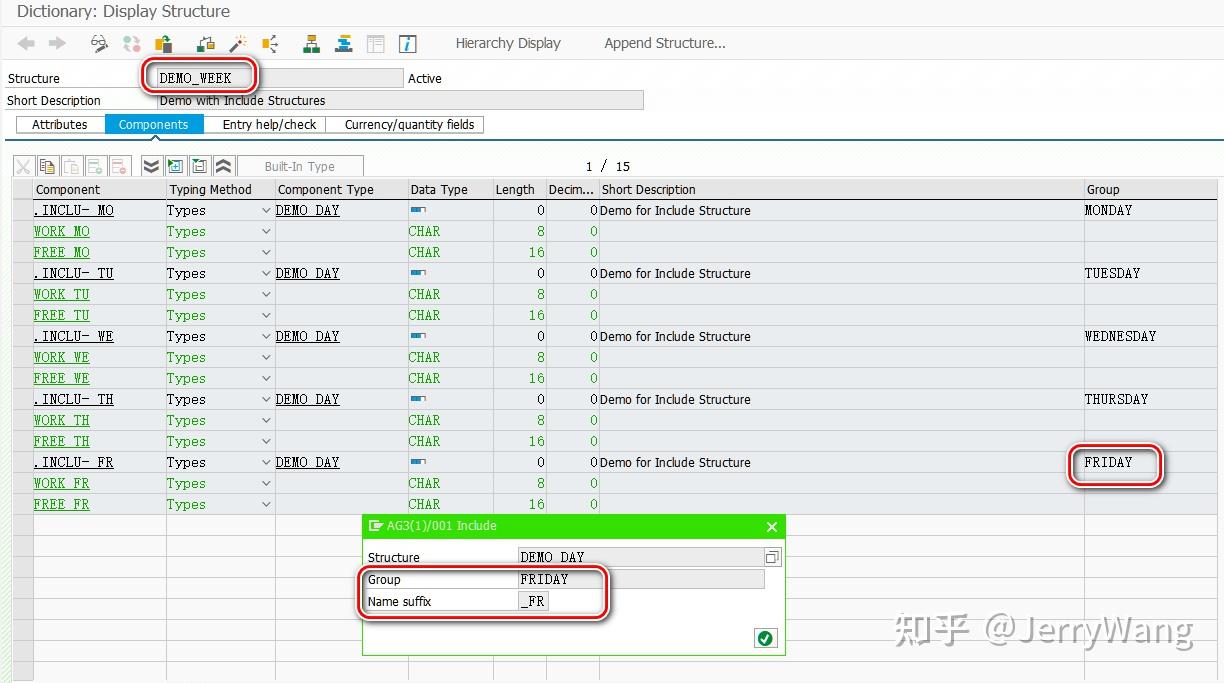Image resolution: width=1224 pixels, height=683 pixels.
Task: Open the DEMO_DAY component type link
Action: [x=307, y=210]
